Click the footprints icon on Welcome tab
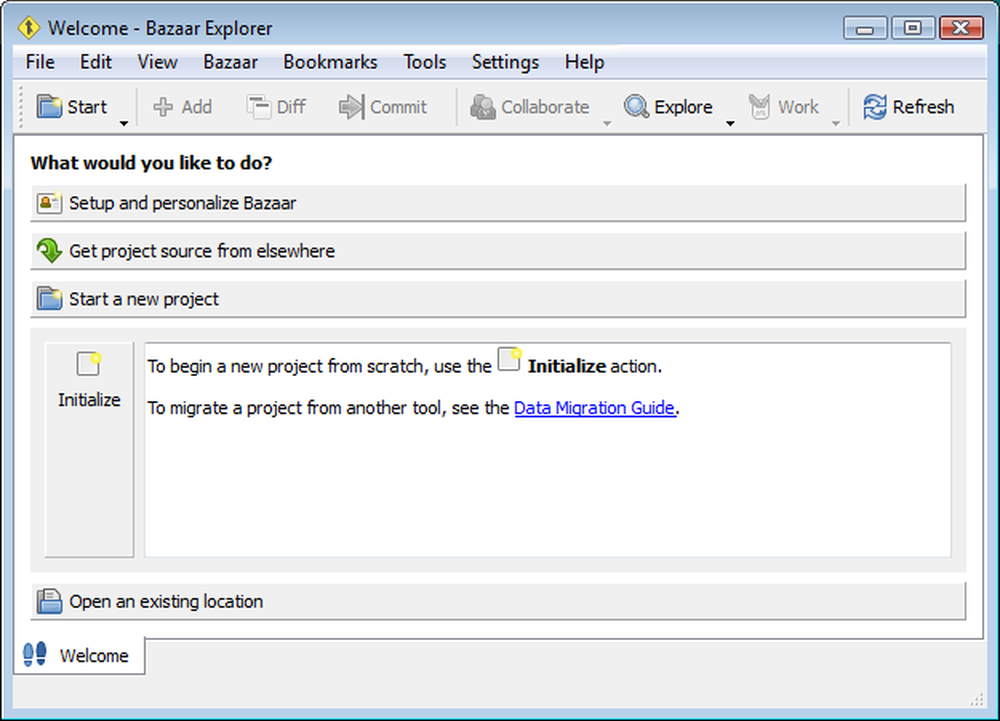1000x721 pixels. pyautogui.click(x=35, y=654)
